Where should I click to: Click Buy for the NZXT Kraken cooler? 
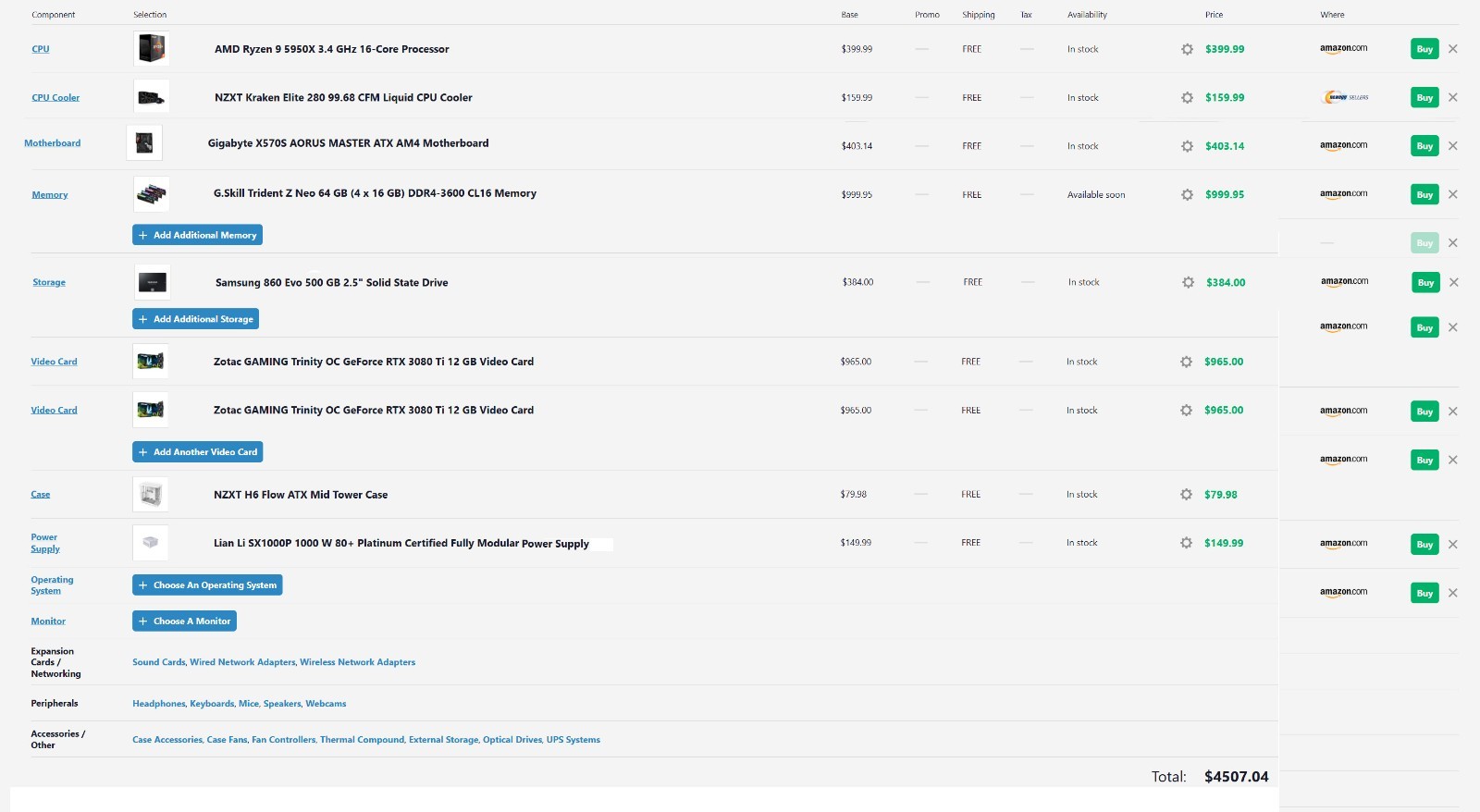click(x=1424, y=97)
